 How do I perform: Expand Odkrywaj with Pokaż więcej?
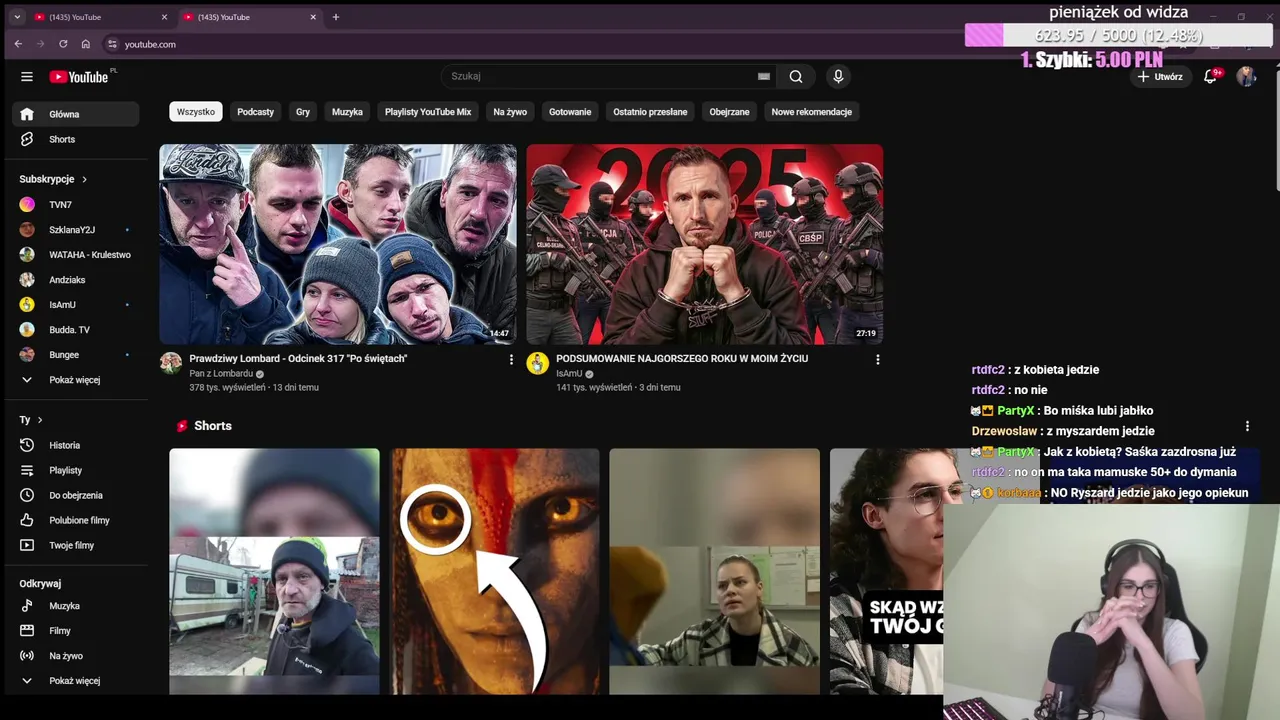coord(75,681)
